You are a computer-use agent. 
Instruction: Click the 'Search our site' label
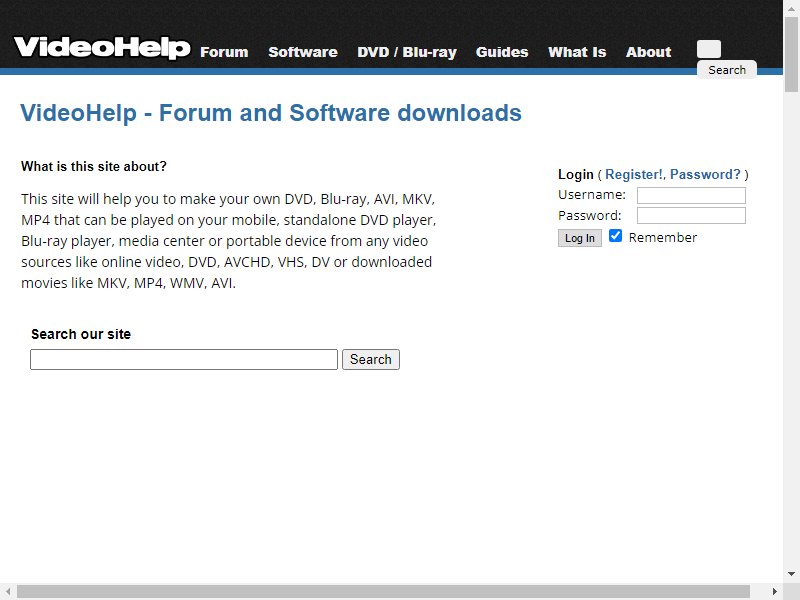pyautogui.click(x=81, y=334)
